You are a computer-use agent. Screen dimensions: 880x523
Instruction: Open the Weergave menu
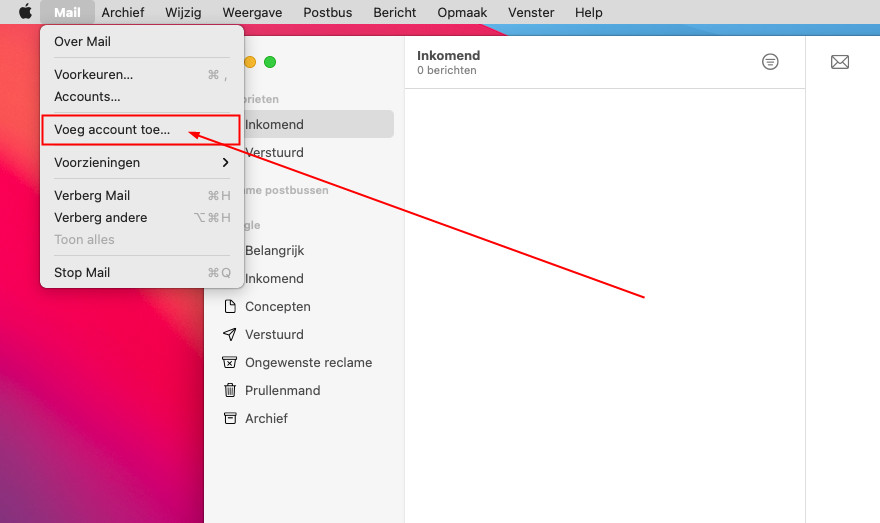(252, 12)
